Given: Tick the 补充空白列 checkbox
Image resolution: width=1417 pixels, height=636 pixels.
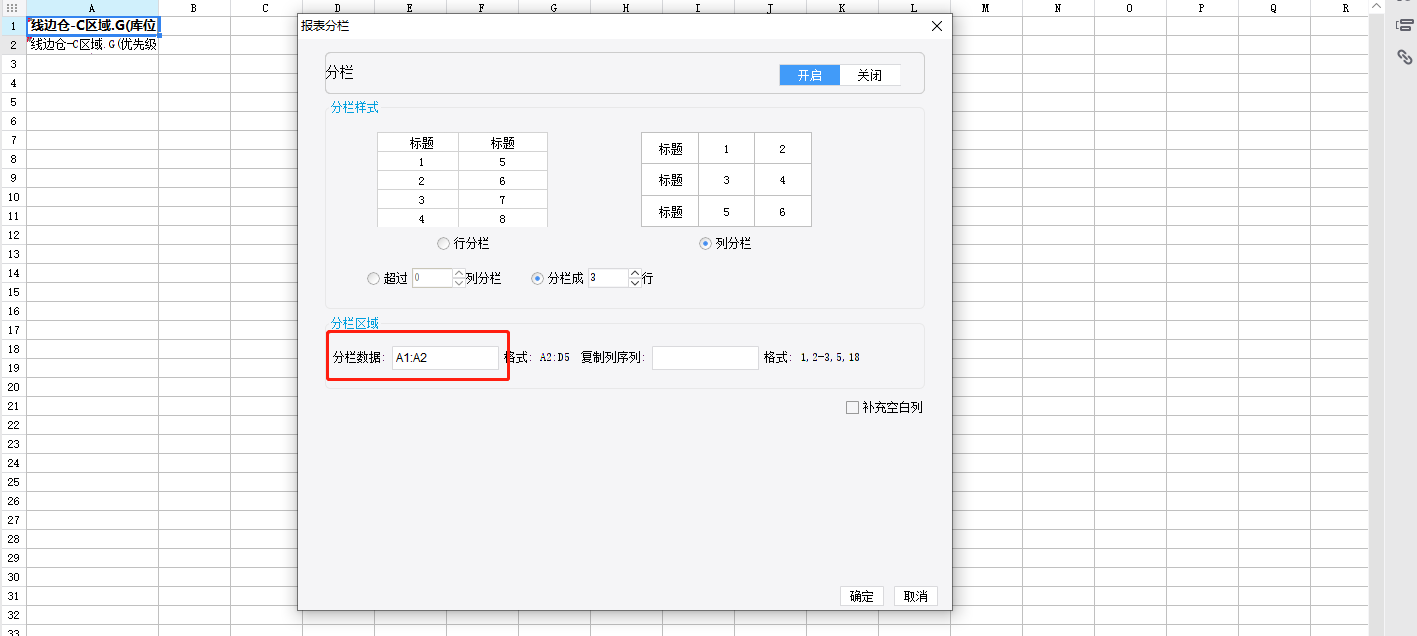Looking at the screenshot, I should [852, 407].
